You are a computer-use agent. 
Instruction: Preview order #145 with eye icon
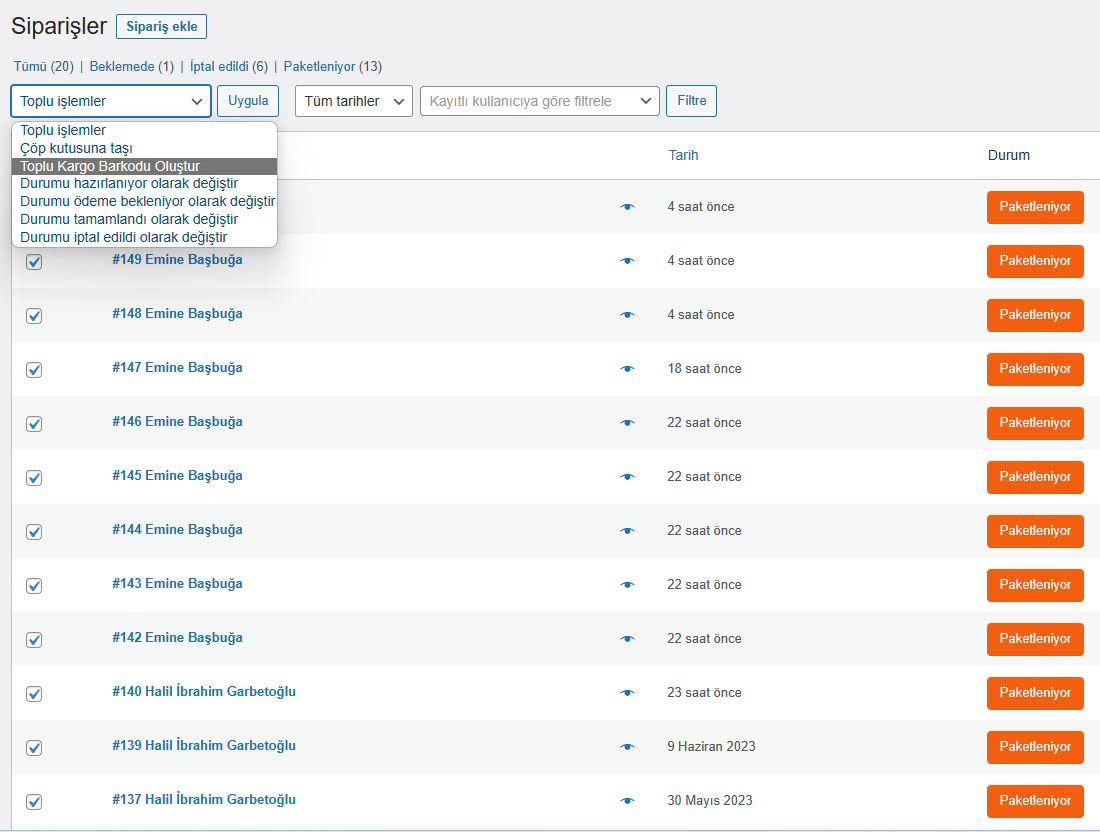pos(627,477)
